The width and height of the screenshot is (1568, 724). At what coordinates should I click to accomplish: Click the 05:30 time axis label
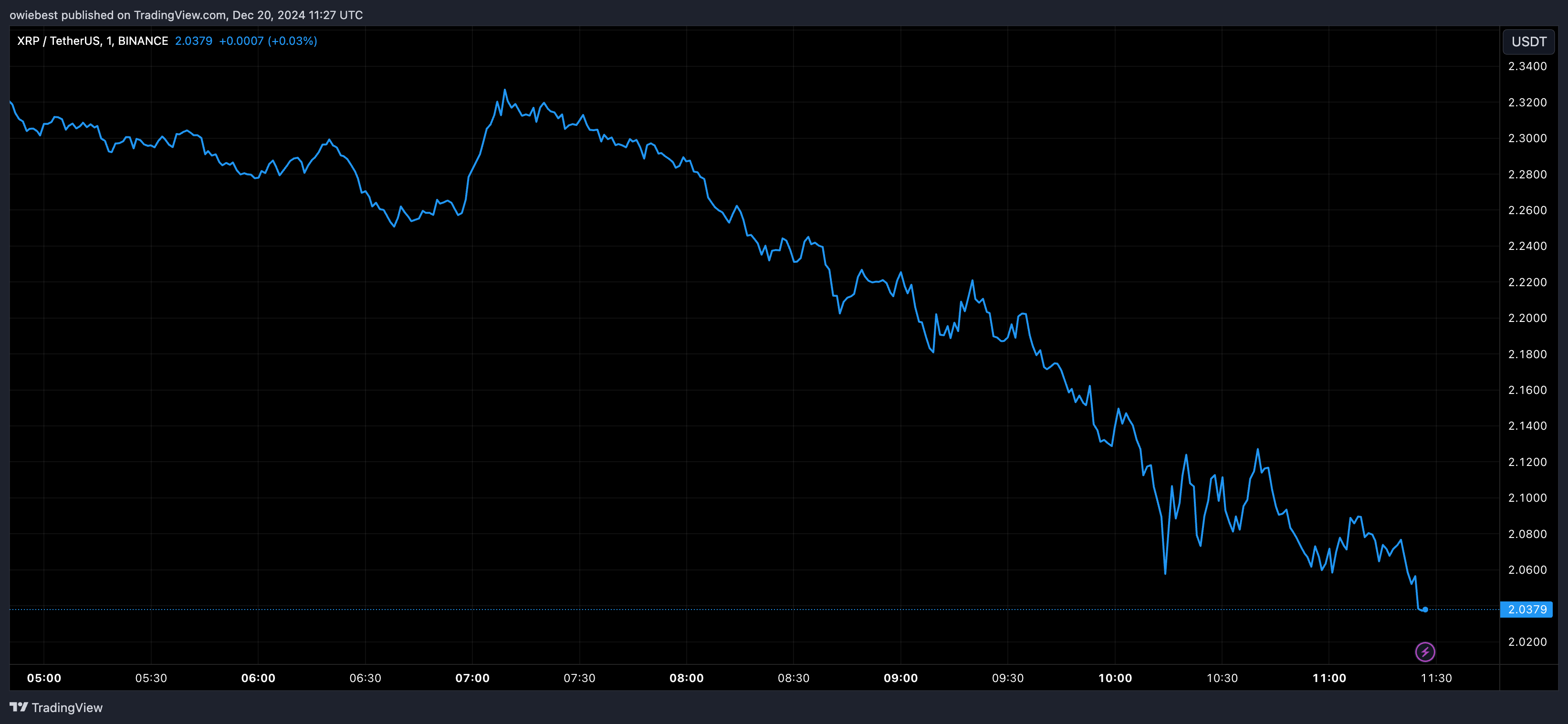pos(151,678)
